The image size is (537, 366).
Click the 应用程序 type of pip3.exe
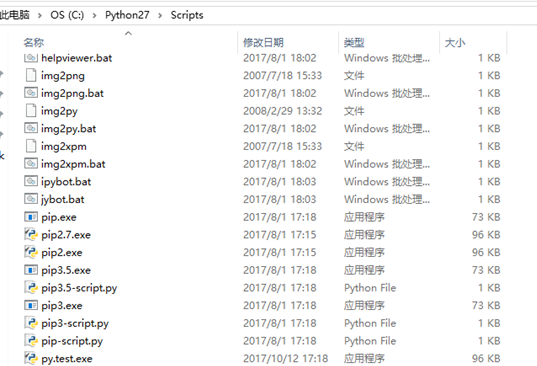pos(364,305)
